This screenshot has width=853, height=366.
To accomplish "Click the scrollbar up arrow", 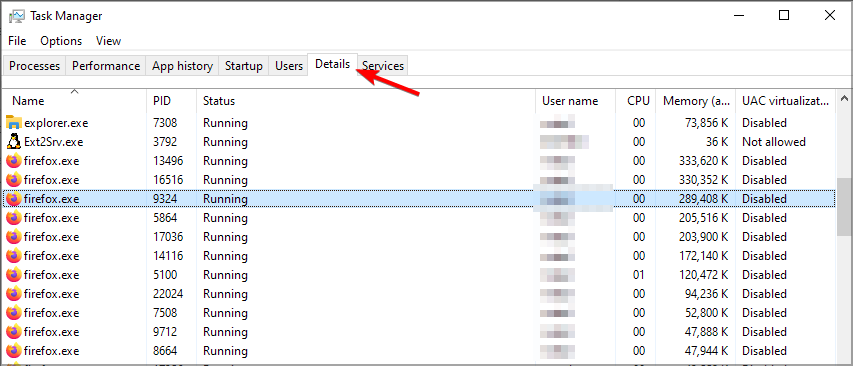I will tap(844, 98).
